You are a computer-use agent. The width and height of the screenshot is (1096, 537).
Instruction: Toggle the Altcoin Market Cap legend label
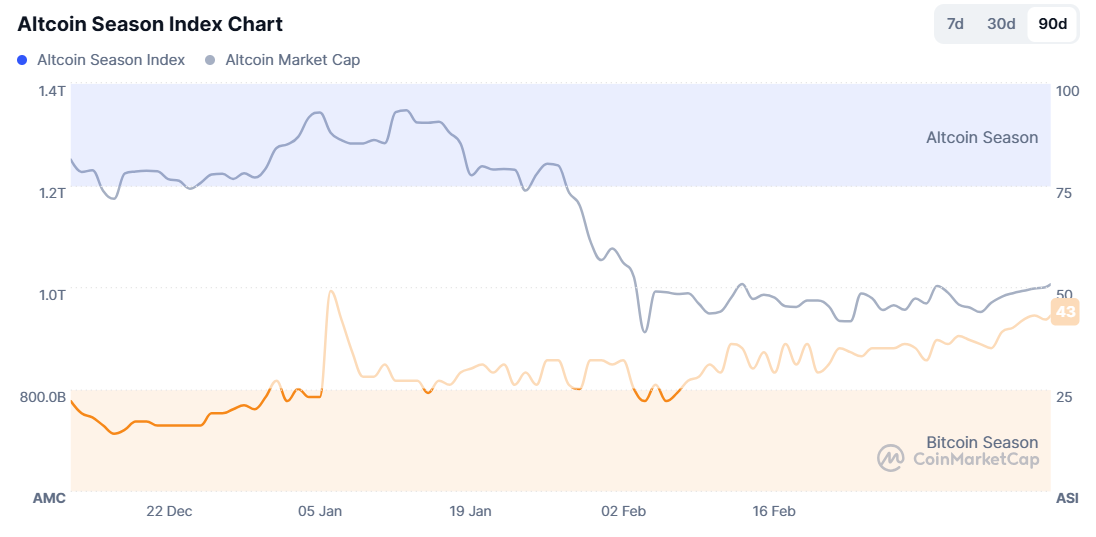point(292,60)
